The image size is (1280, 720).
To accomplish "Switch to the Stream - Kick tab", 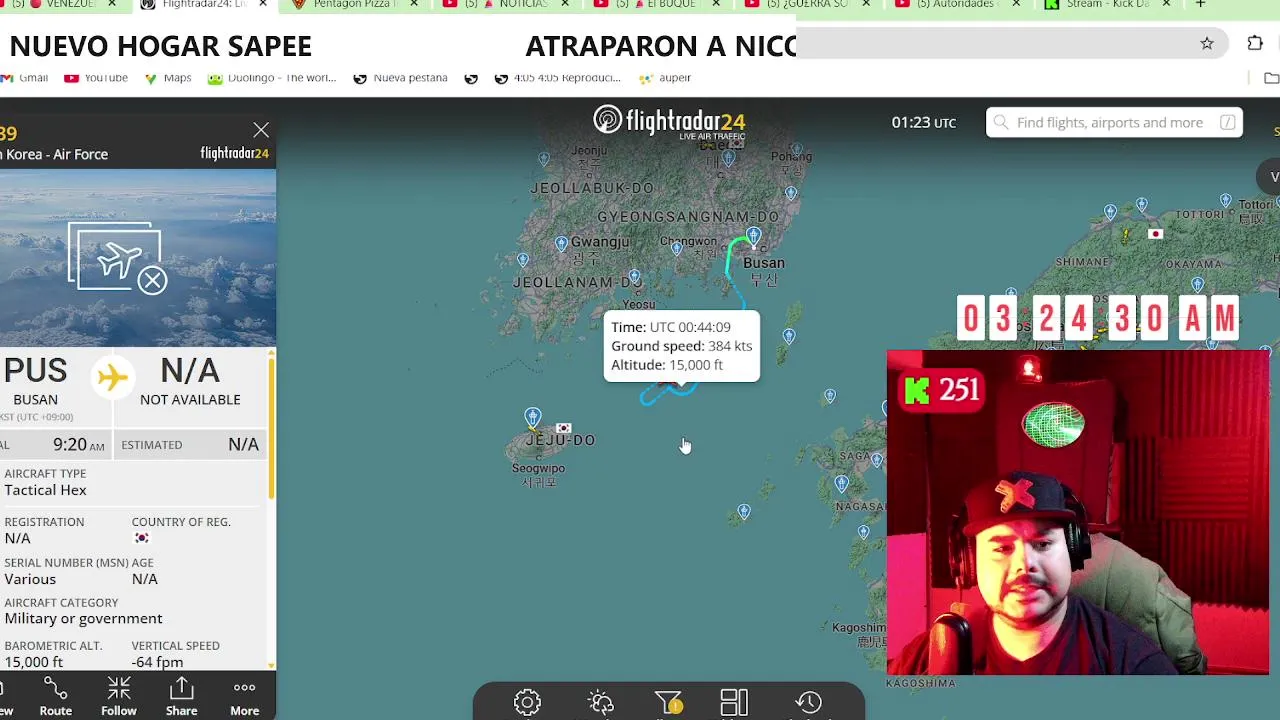I will 1106,4.
